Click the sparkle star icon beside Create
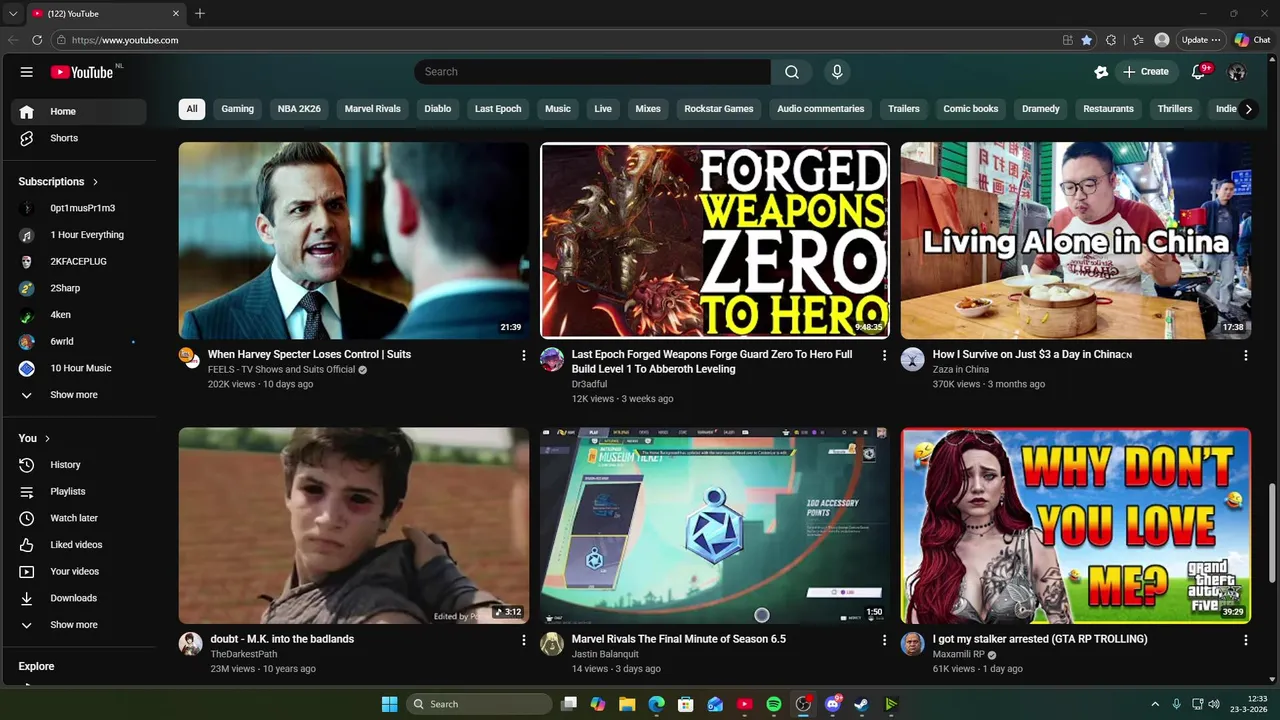 coord(1101,72)
